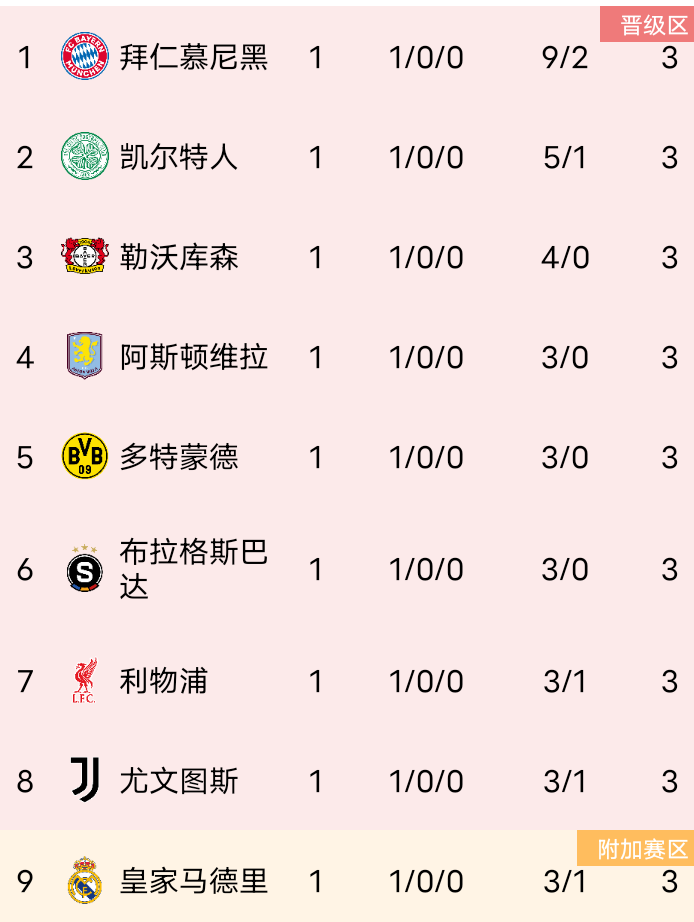694x922 pixels.
Task: Click the Borussia Dortmund BVB 09 logo
Action: coord(86,457)
